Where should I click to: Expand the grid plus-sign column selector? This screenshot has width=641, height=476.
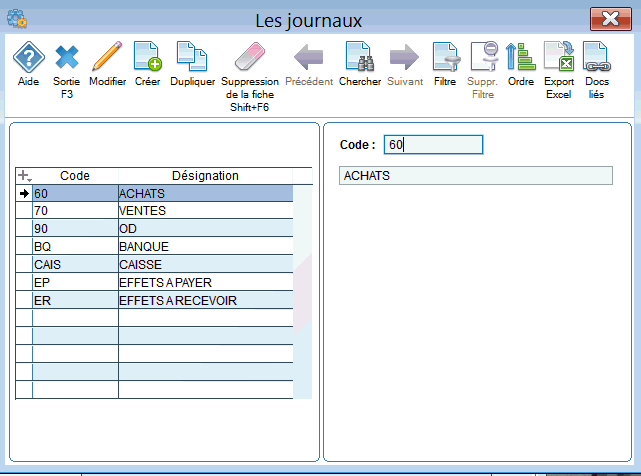tap(25, 175)
